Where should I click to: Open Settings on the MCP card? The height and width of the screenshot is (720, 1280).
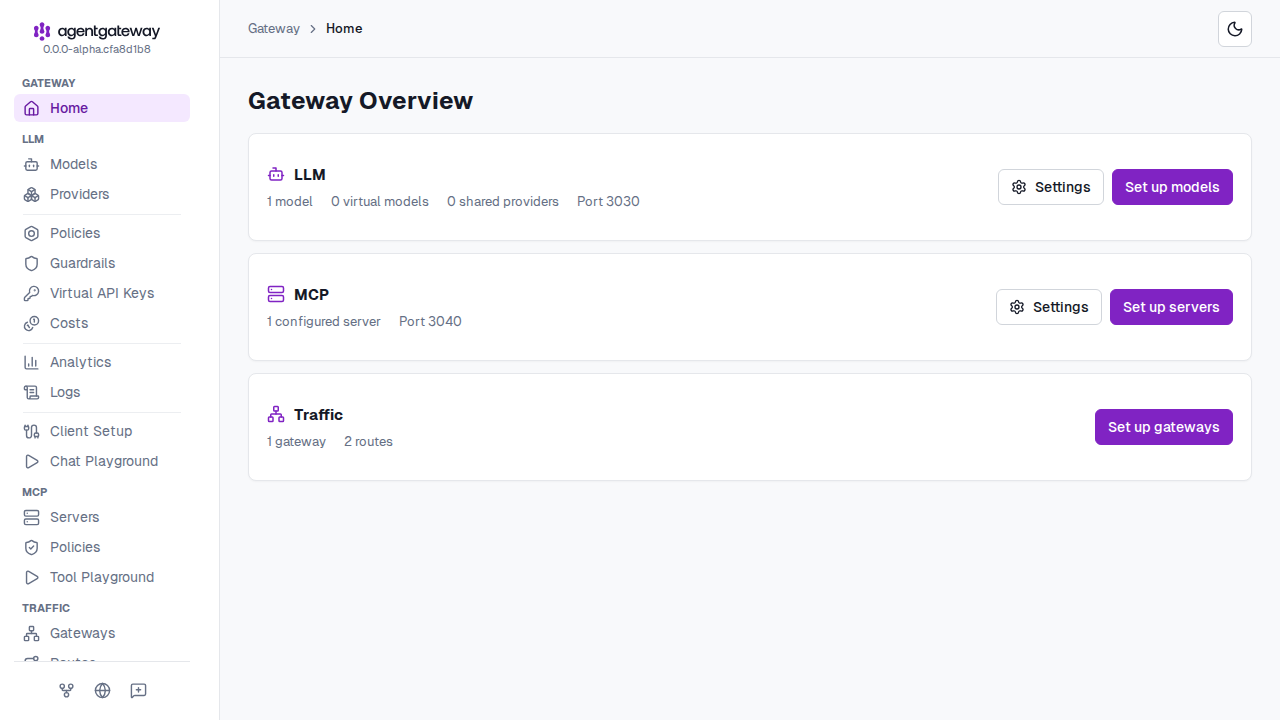tap(1049, 307)
